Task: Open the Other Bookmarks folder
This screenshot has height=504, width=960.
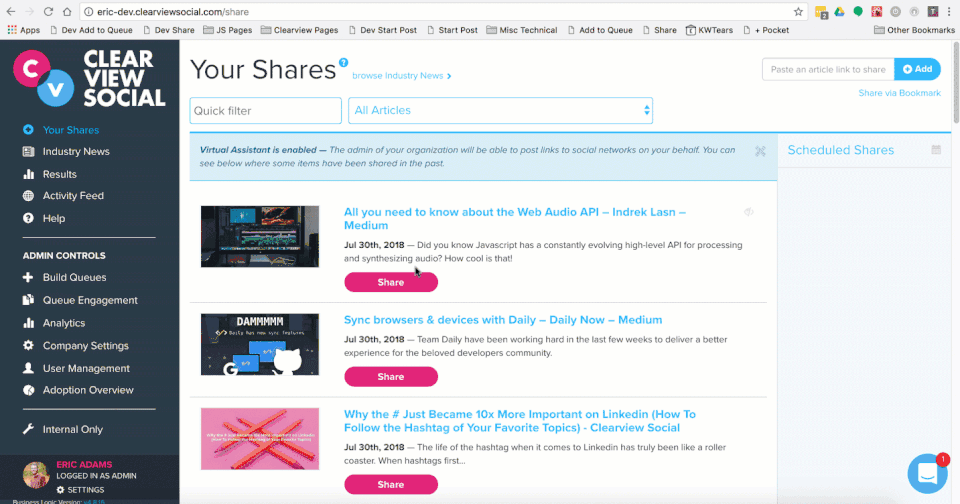Action: click(914, 30)
